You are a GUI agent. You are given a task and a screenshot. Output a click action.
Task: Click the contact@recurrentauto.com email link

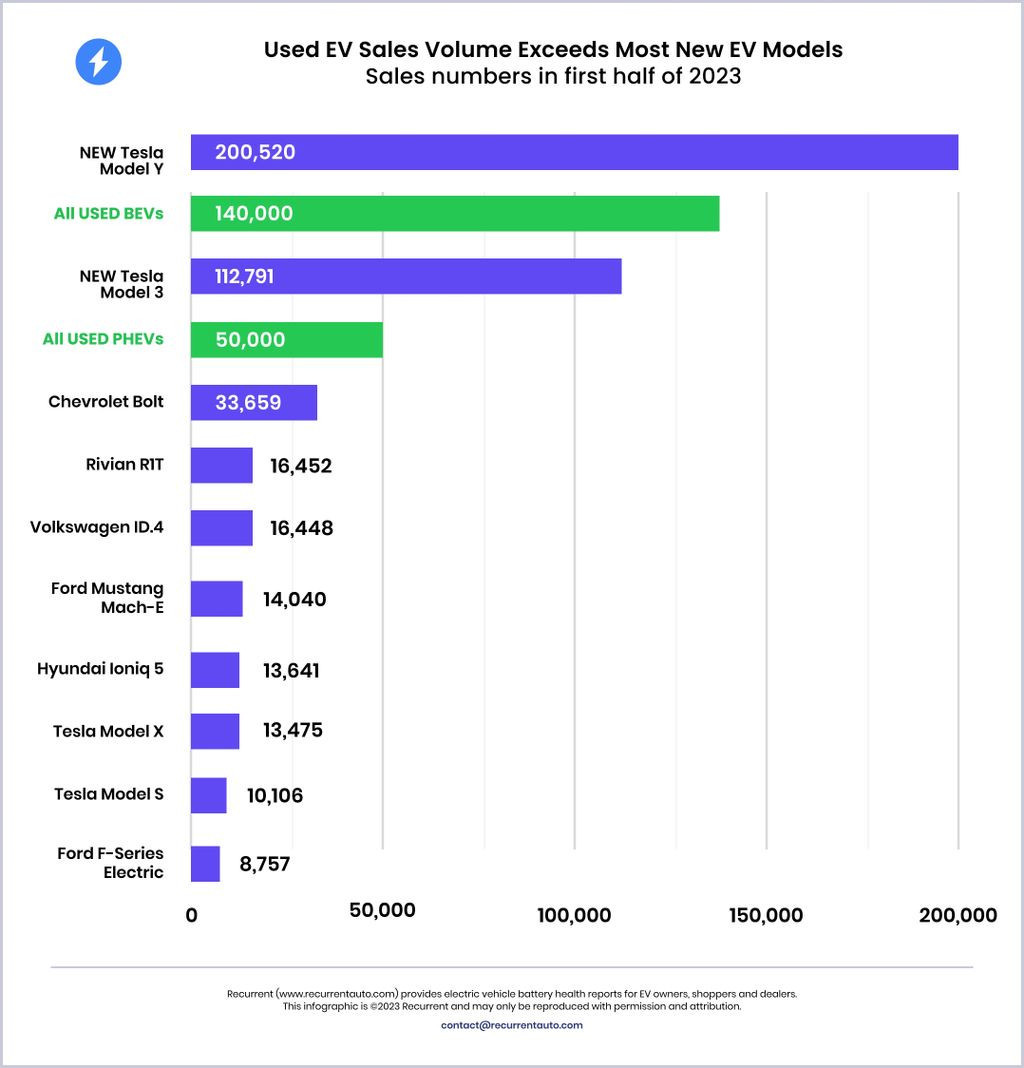511,1025
